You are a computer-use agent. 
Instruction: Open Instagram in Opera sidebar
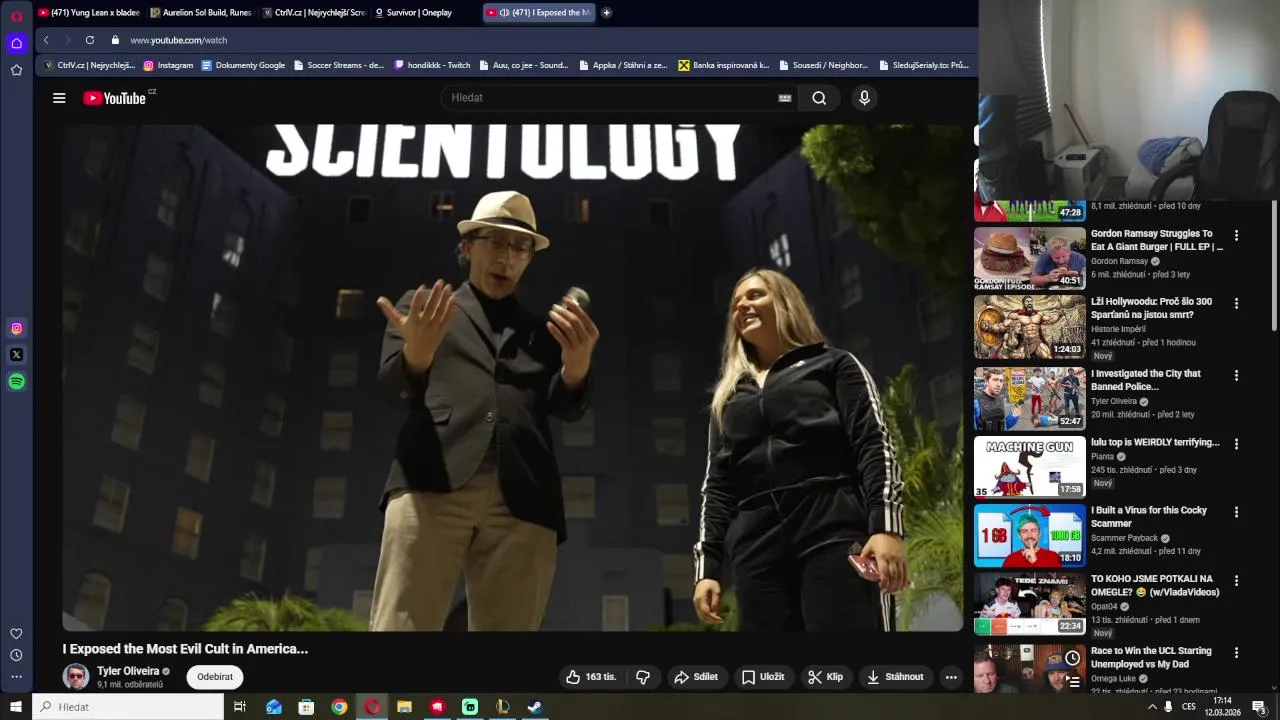pyautogui.click(x=16, y=328)
